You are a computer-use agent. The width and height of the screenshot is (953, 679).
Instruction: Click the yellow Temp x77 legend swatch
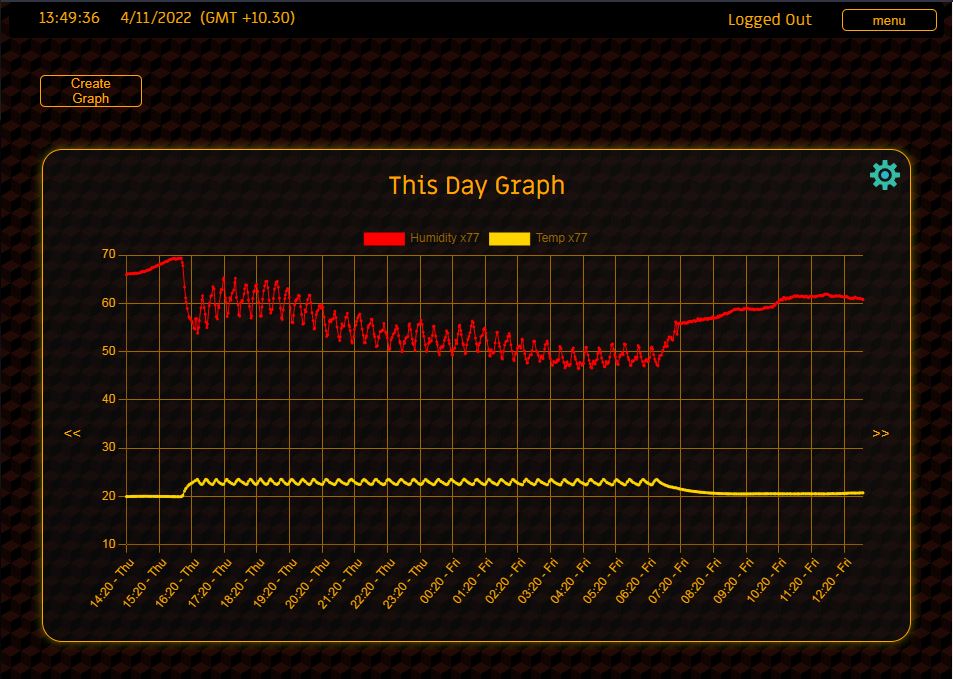coord(509,238)
